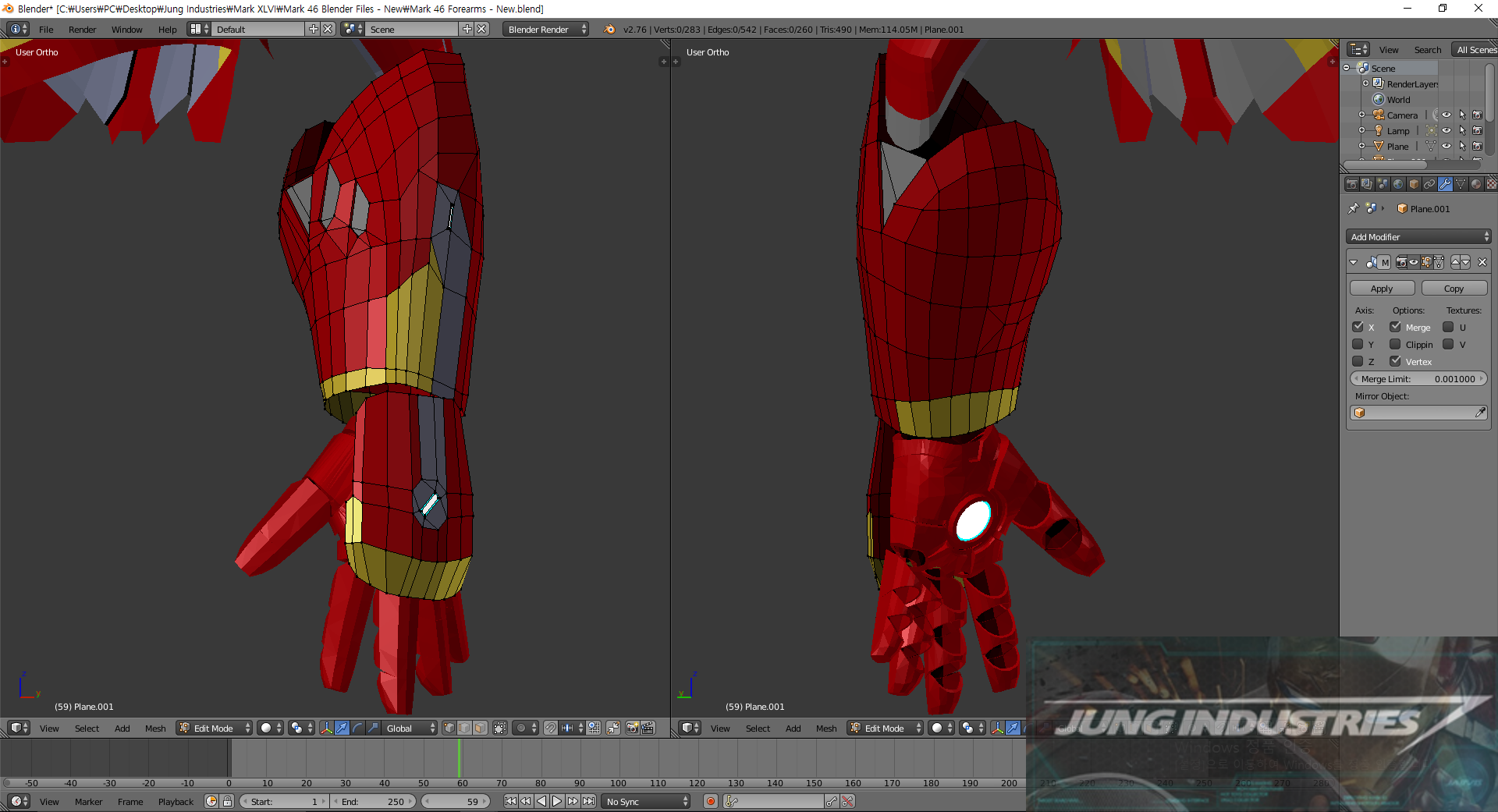Remove the Mirror modifier with X
This screenshot has height=812, width=1498.
(1482, 262)
